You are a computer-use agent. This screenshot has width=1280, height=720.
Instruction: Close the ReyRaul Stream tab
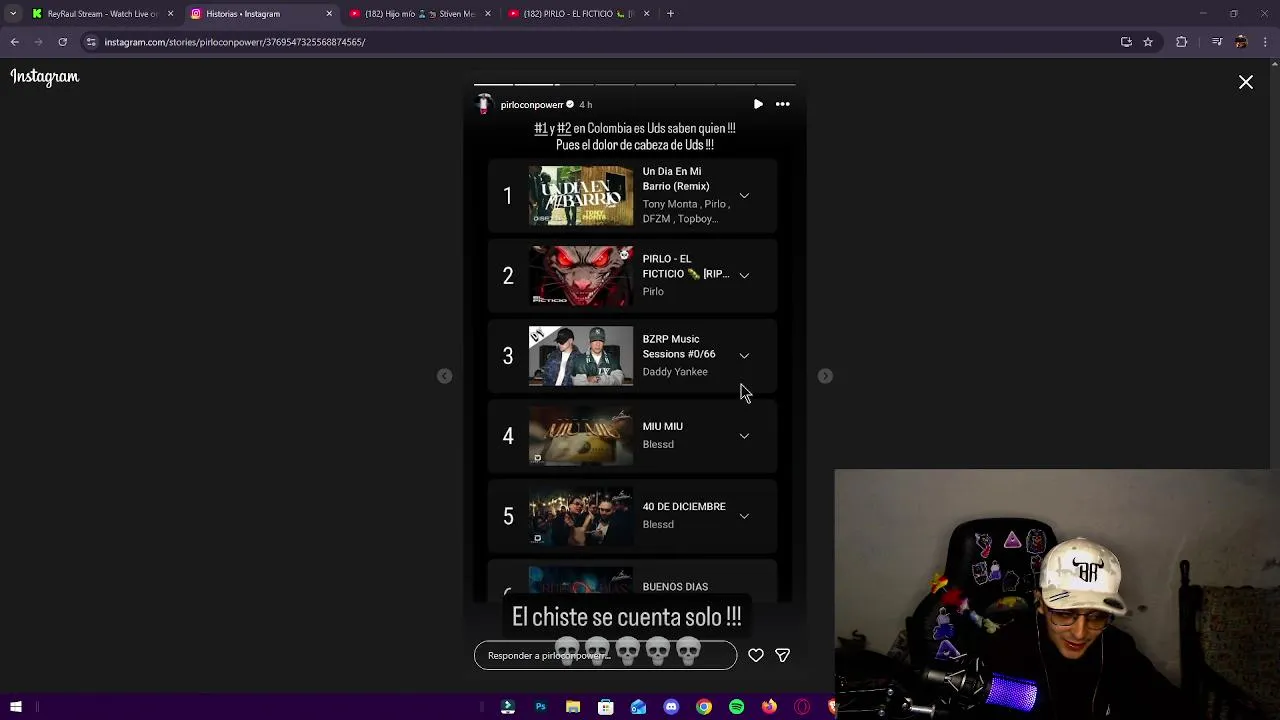click(170, 14)
